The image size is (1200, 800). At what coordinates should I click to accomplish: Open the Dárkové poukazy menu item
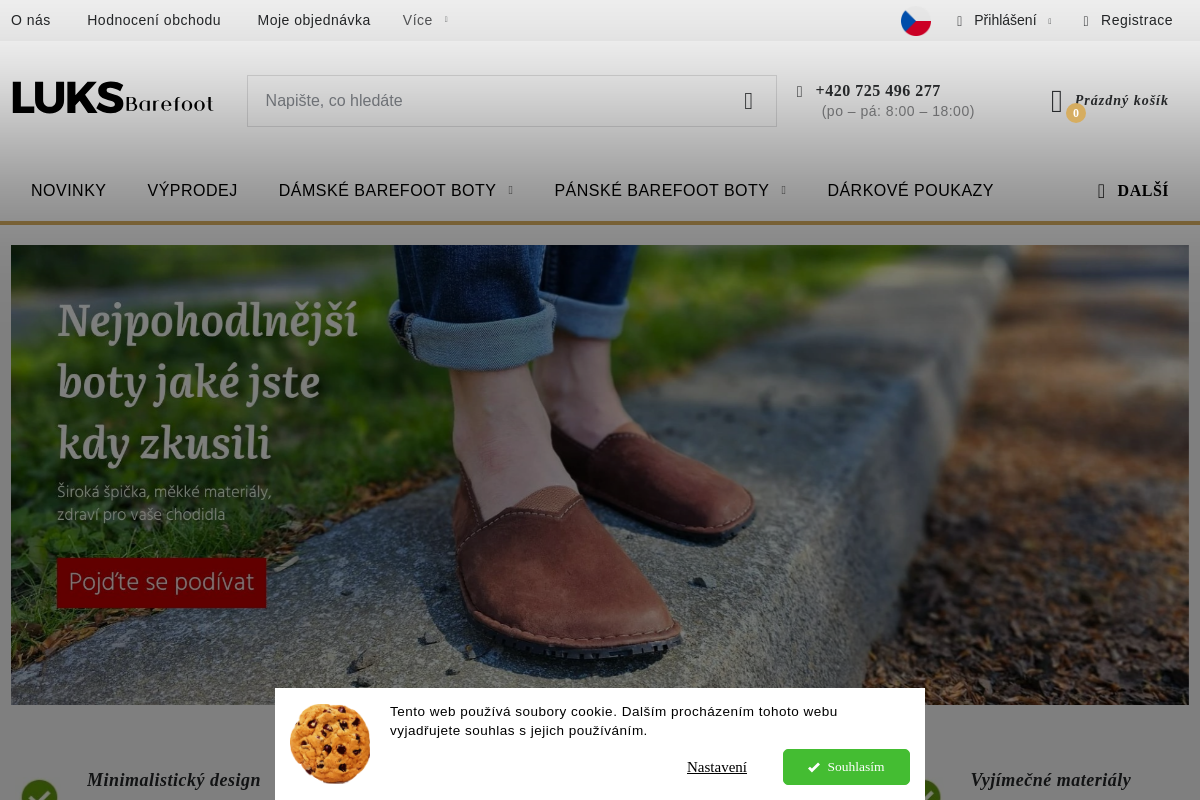click(x=910, y=191)
